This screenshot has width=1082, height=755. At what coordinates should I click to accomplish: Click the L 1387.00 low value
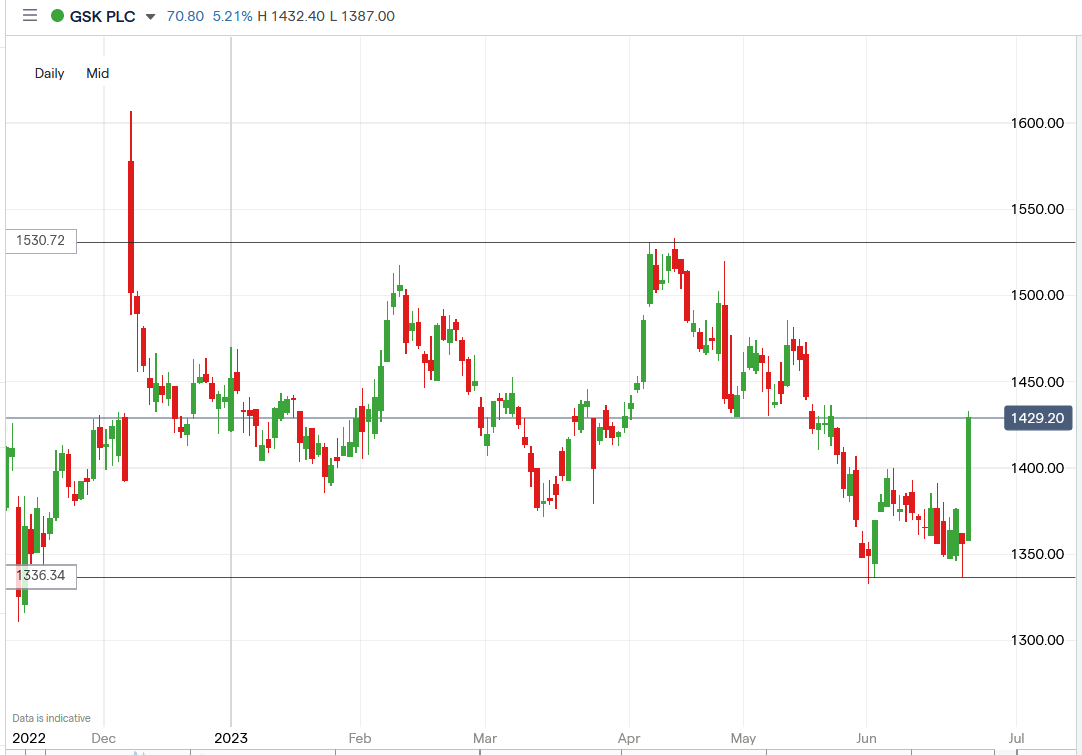(362, 16)
